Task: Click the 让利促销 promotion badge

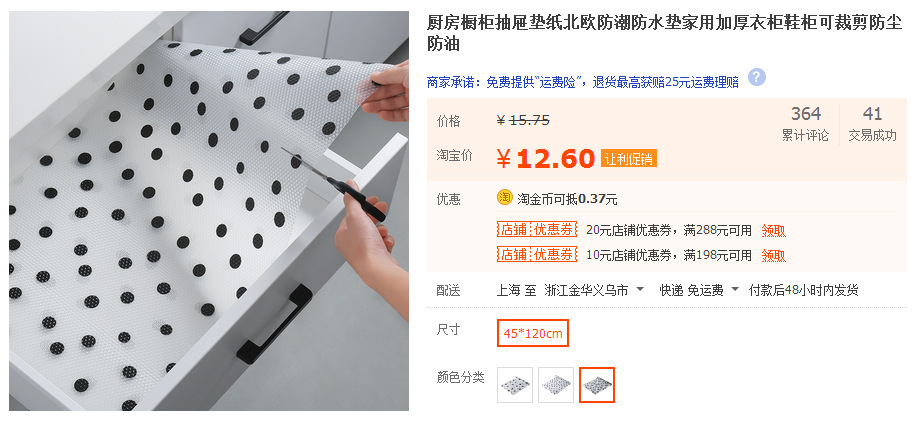Action: tap(628, 159)
